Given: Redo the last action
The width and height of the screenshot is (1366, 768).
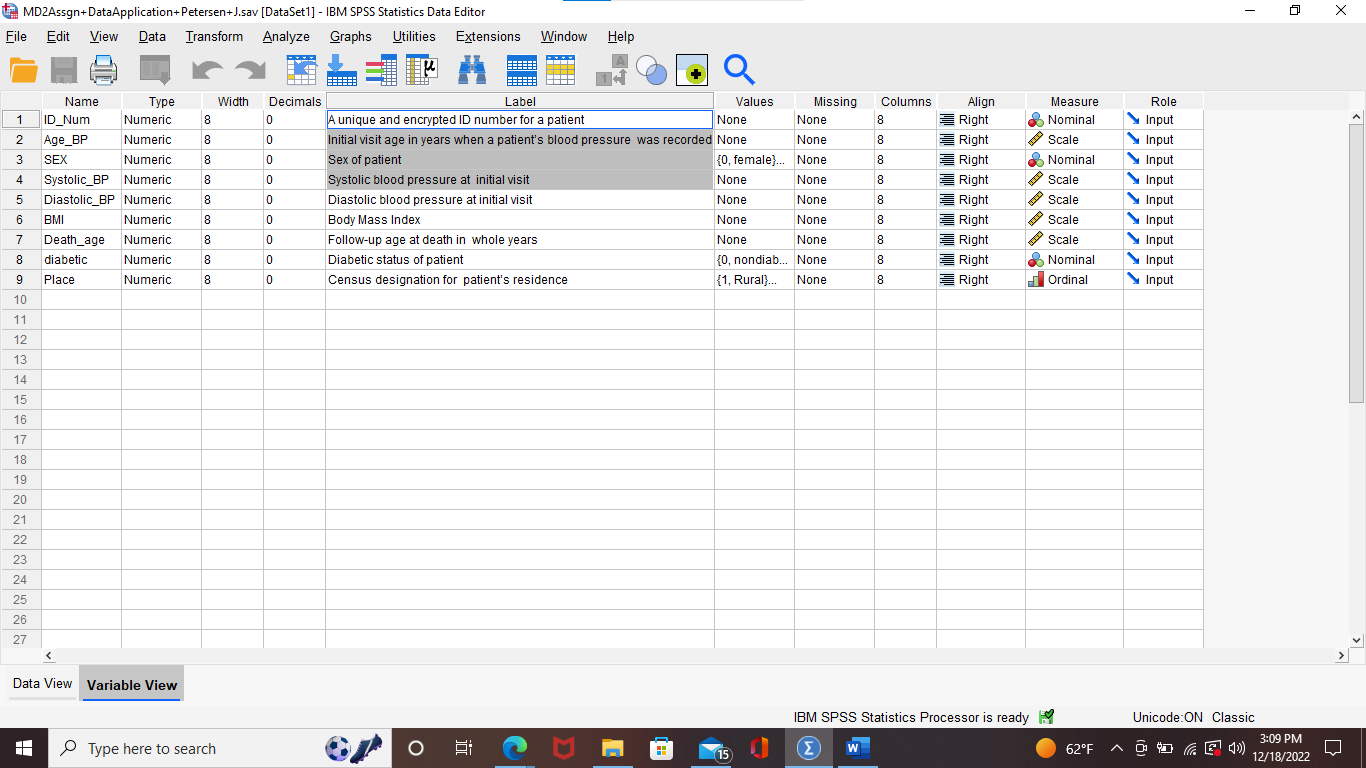Looking at the screenshot, I should tap(248, 70).
